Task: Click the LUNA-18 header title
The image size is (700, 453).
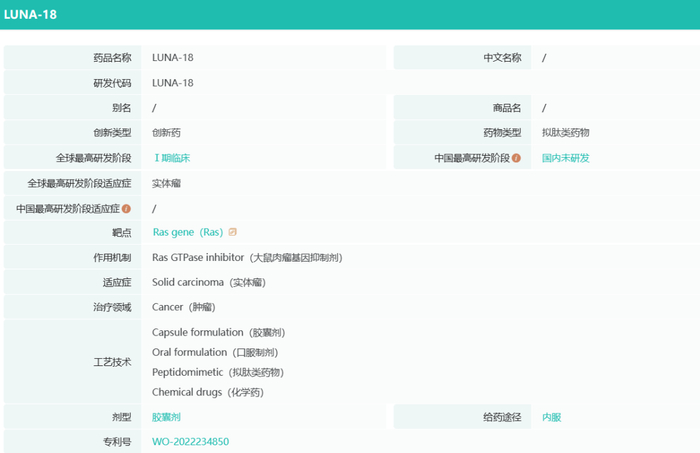Action: coord(30,15)
